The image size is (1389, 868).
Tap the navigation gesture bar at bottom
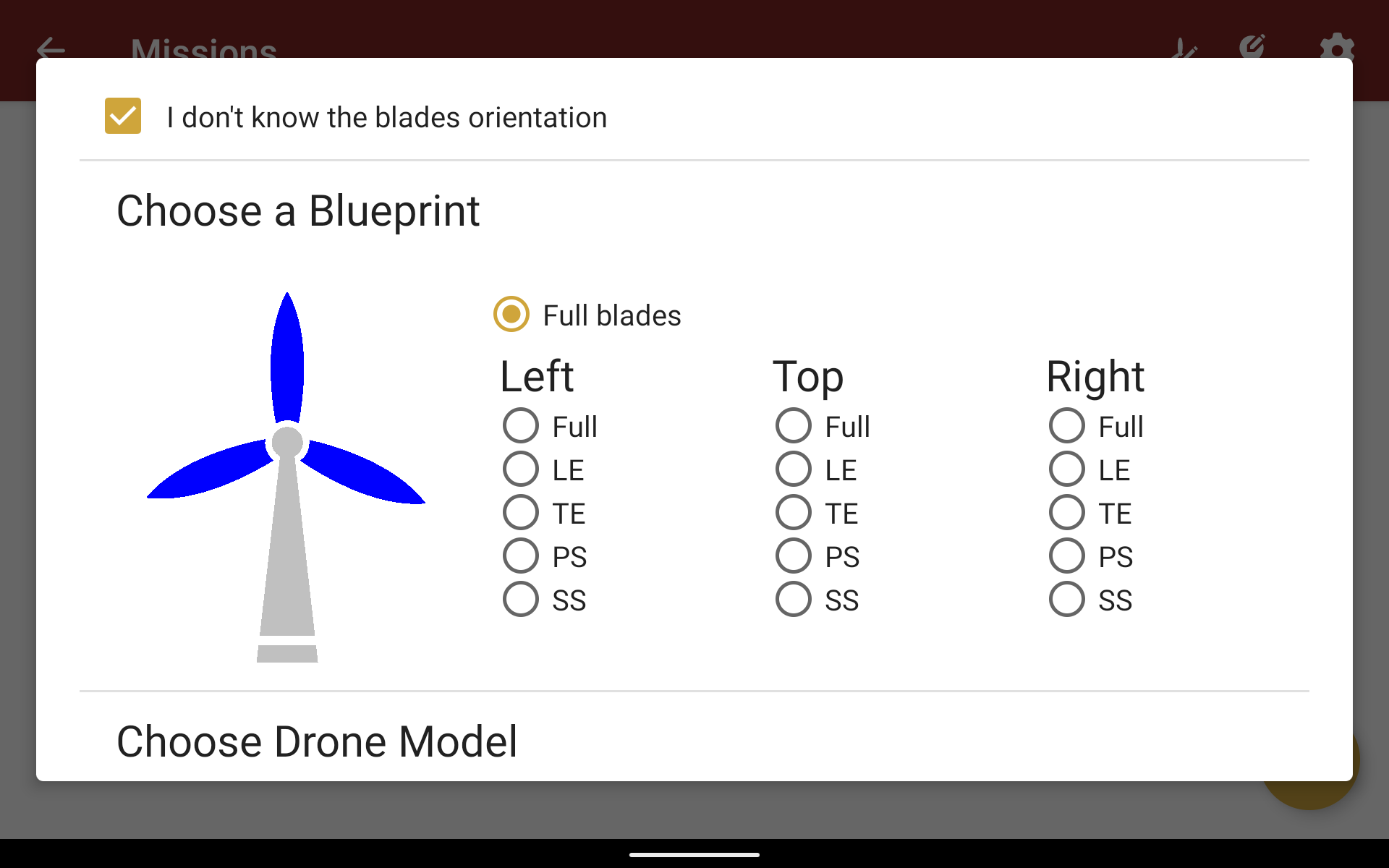tap(694, 854)
